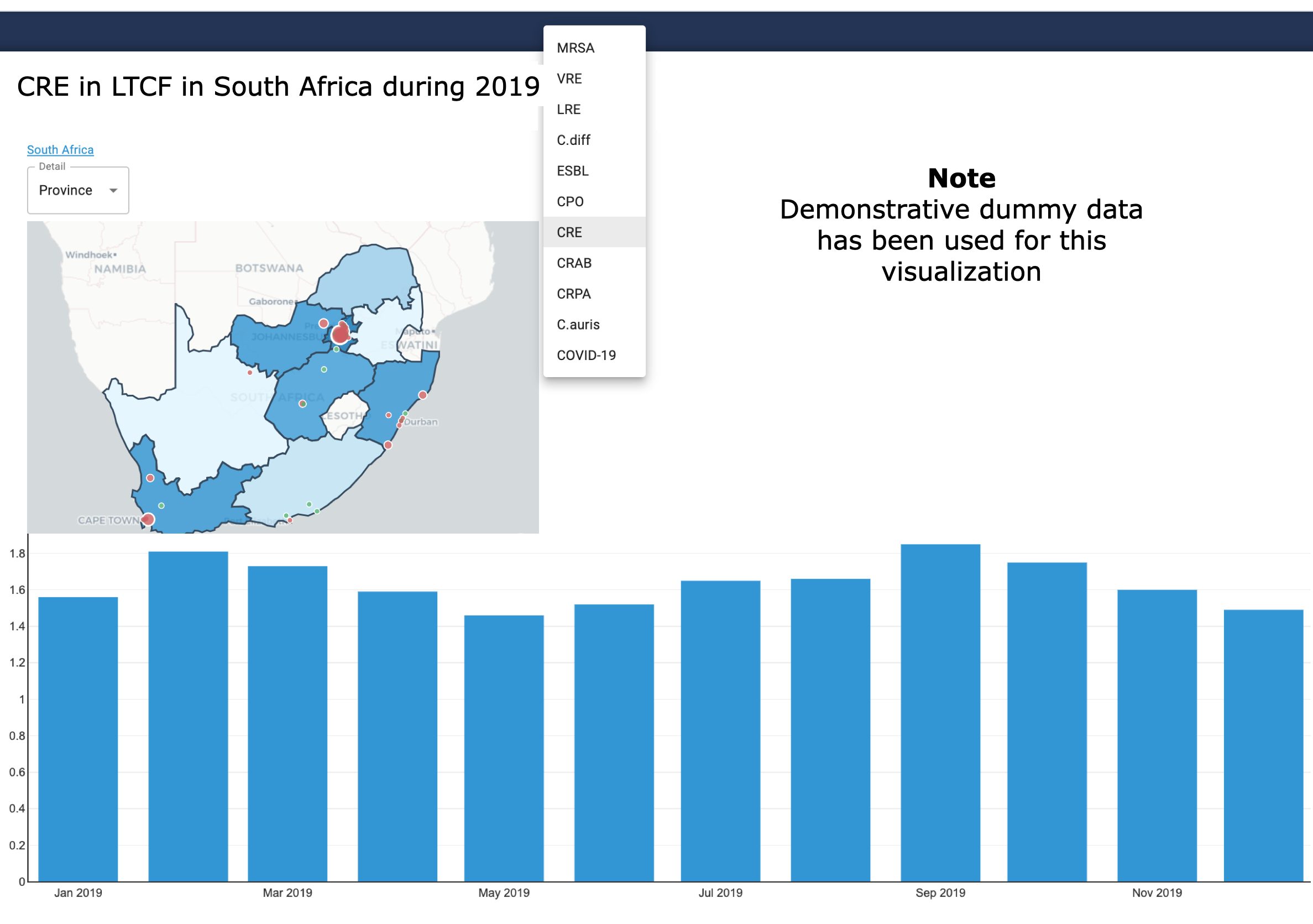Choose ESBL from the list
The height and width of the screenshot is (924, 1313).
[572, 171]
